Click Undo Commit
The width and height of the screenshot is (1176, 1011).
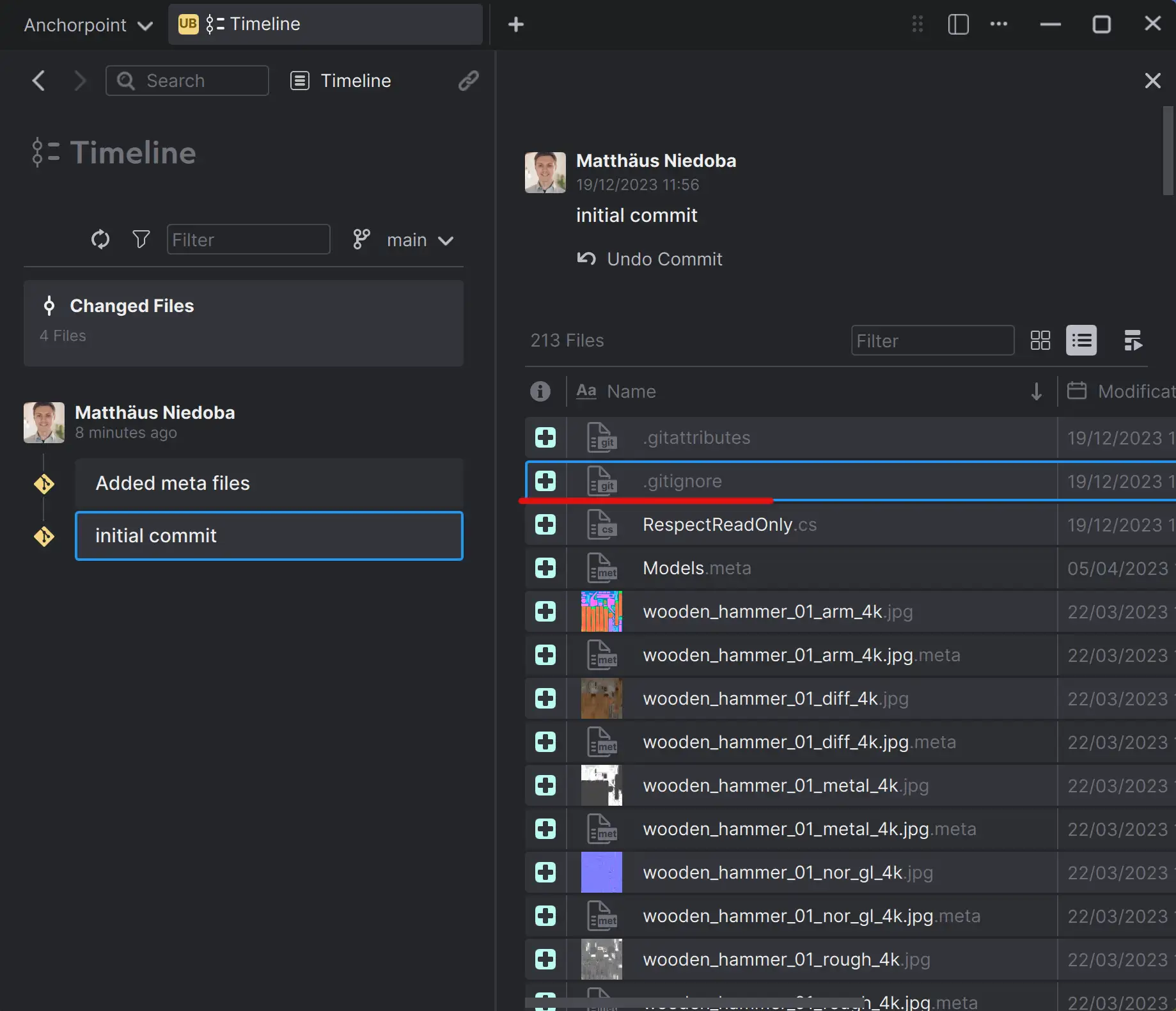pyautogui.click(x=649, y=259)
